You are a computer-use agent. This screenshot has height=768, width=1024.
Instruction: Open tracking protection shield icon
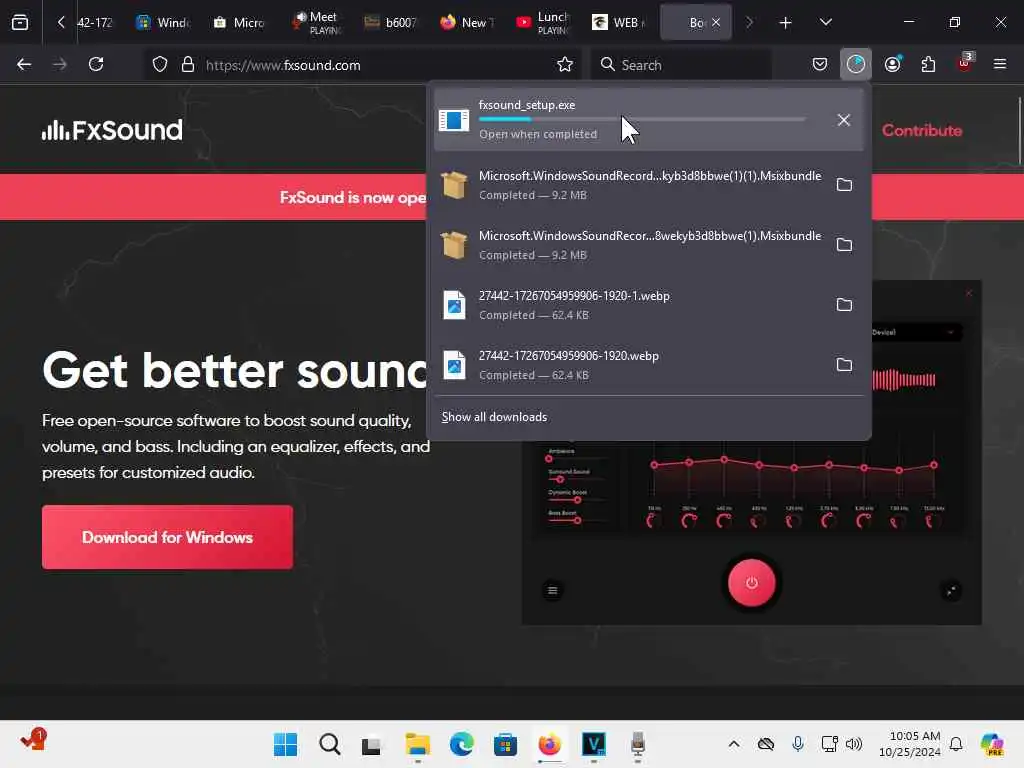point(160,65)
